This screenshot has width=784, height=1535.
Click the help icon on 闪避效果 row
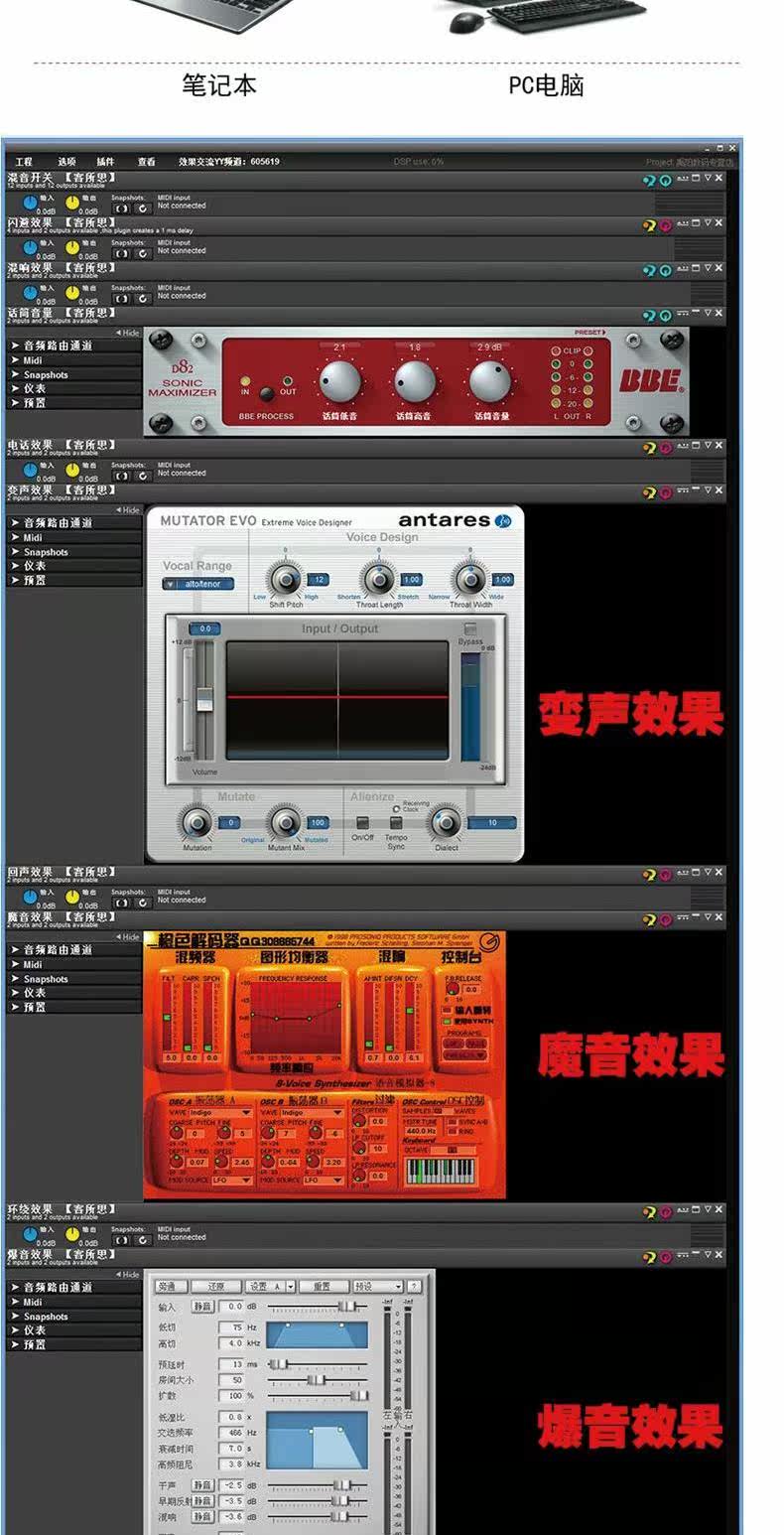pos(650,226)
